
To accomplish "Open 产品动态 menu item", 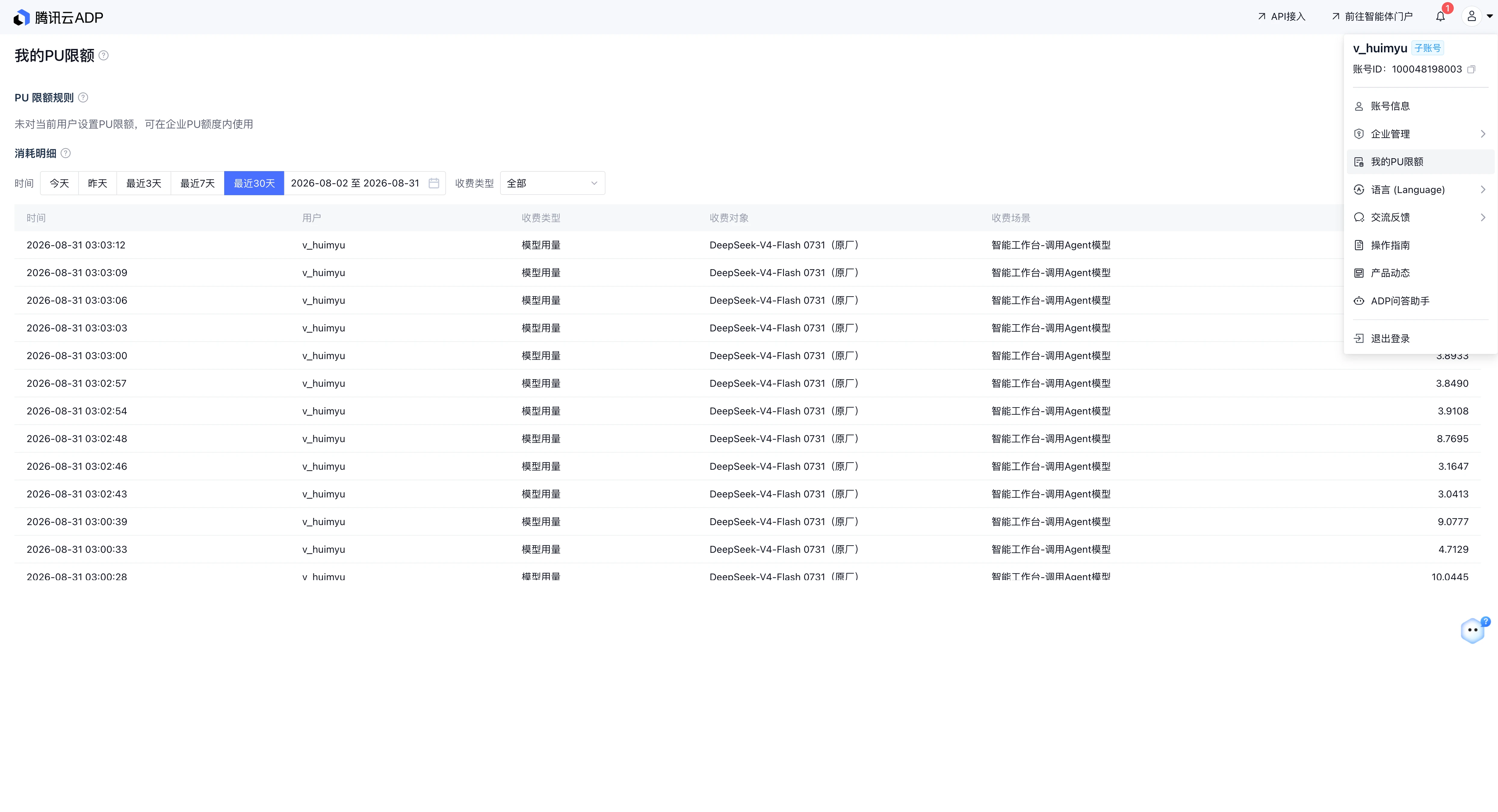I will point(1420,272).
